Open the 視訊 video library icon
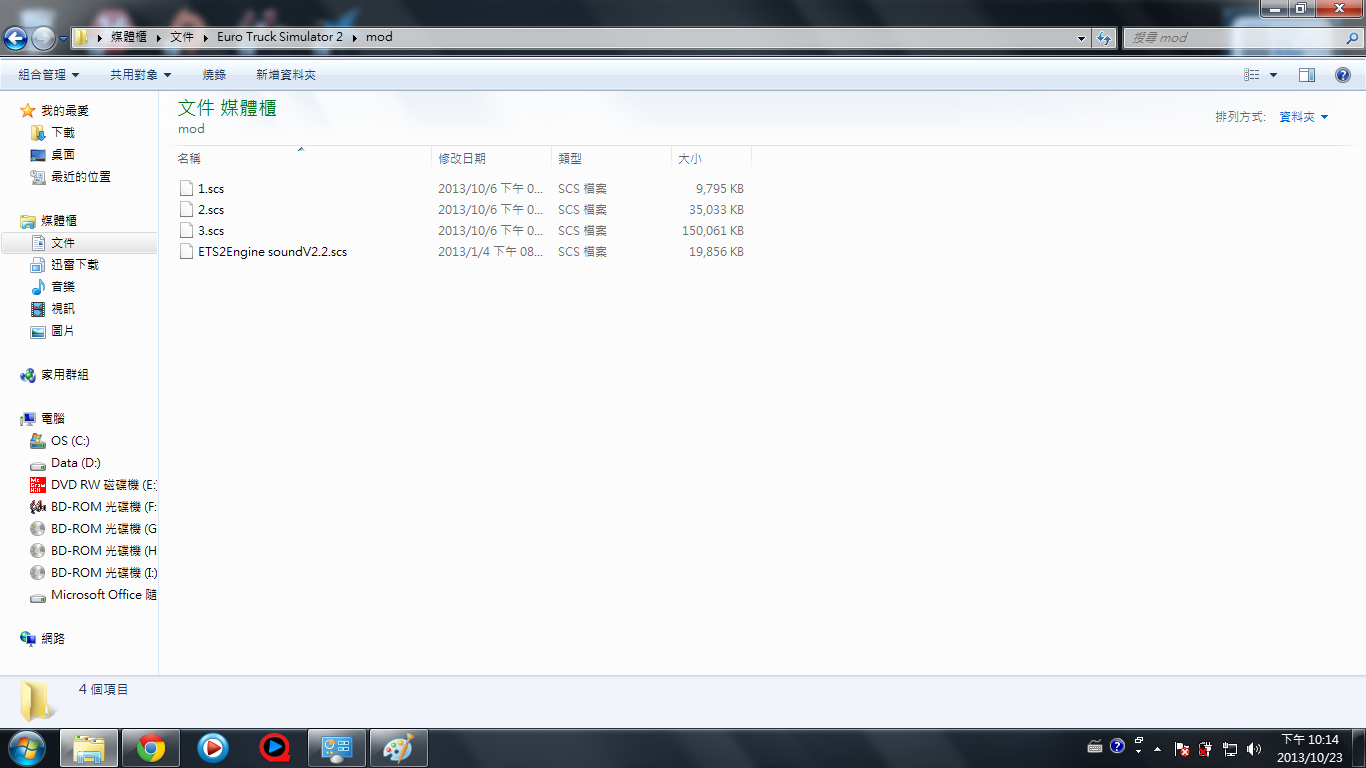Viewport: 1366px width, 768px height. coord(38,309)
